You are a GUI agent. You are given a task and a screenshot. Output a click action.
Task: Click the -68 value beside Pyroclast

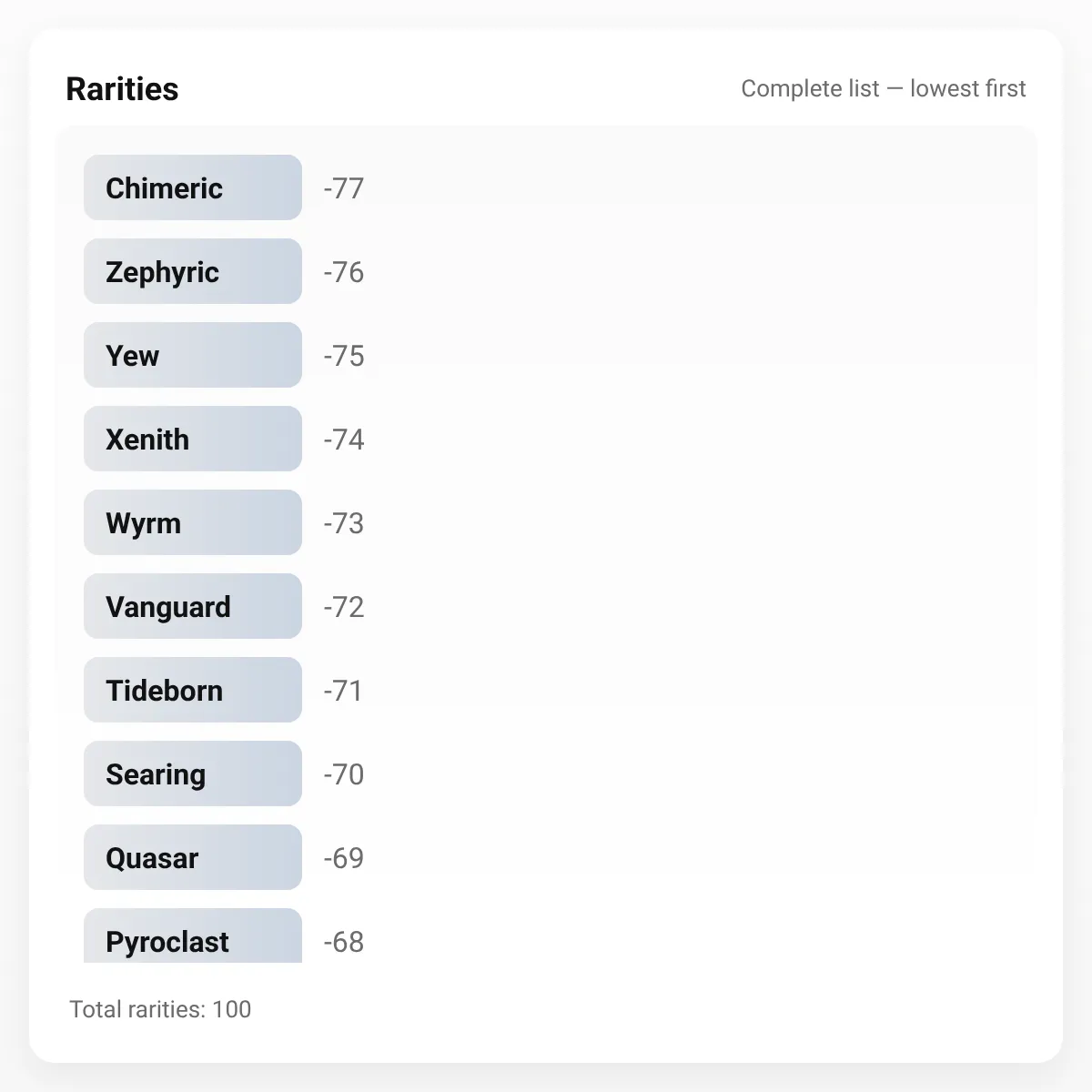(344, 942)
